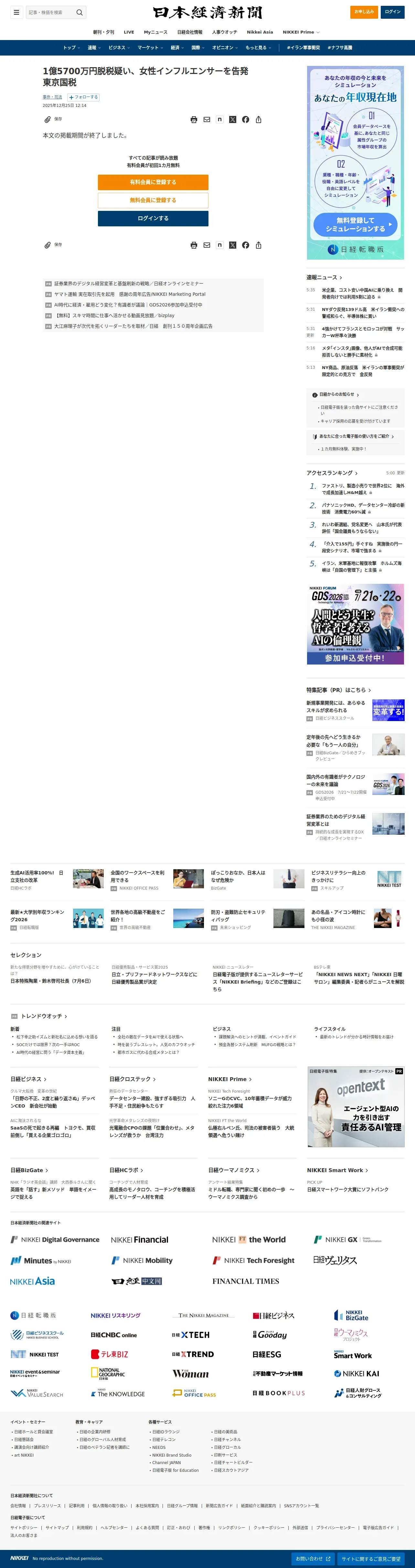Print the article from the top share bar
Viewport: 415px width, 1568px height.
pyautogui.click(x=194, y=120)
